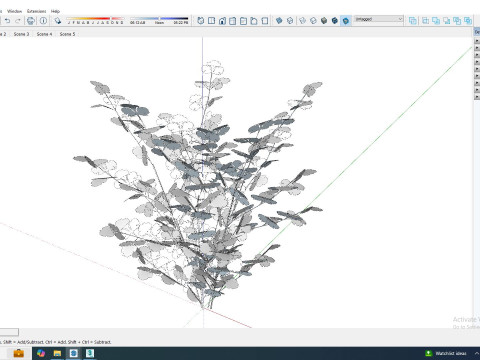The width and height of the screenshot is (480, 360).
Task: Switch to Bottom camera view
Action: 265,21
